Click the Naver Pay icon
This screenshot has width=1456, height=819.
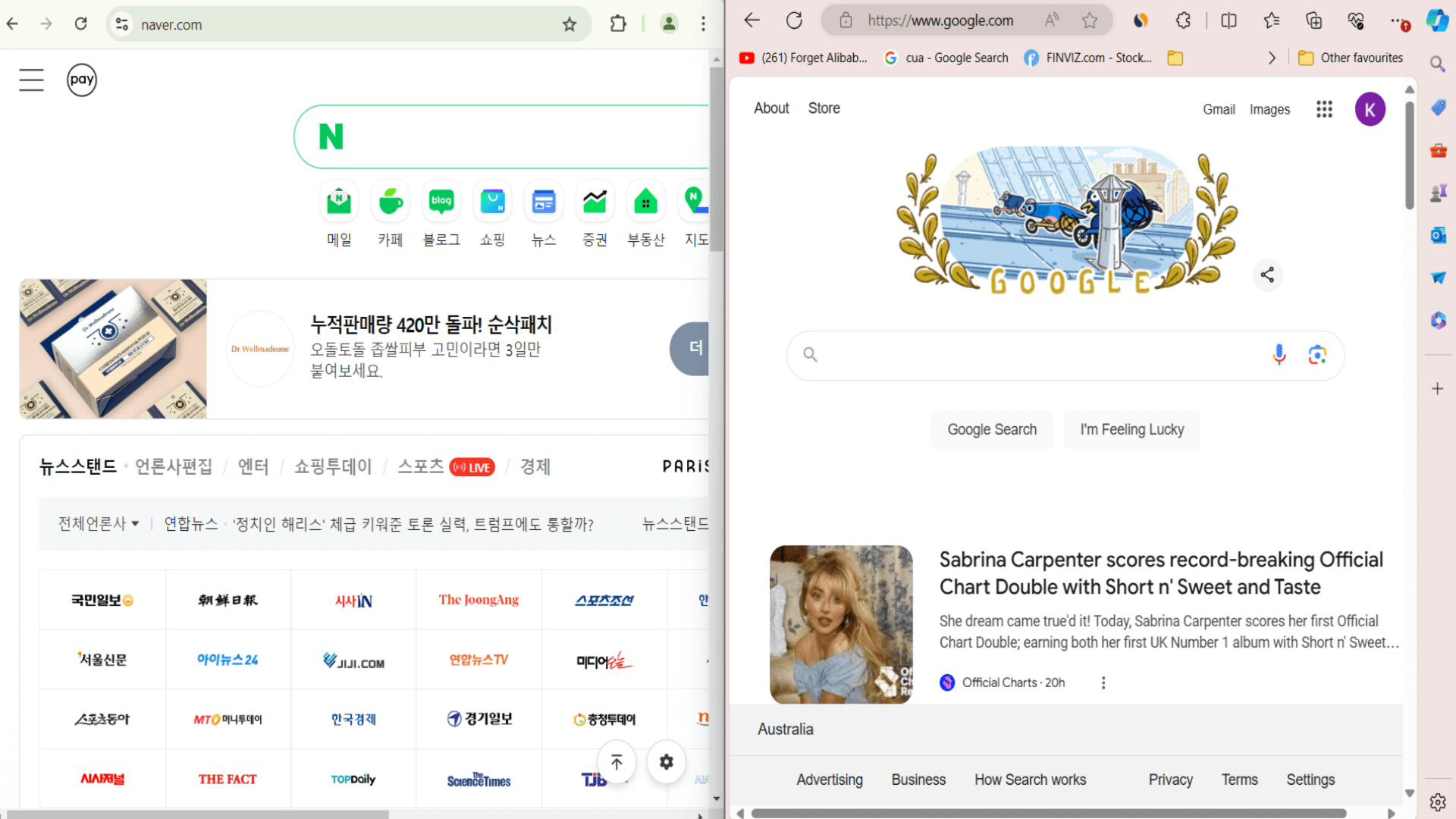[82, 80]
